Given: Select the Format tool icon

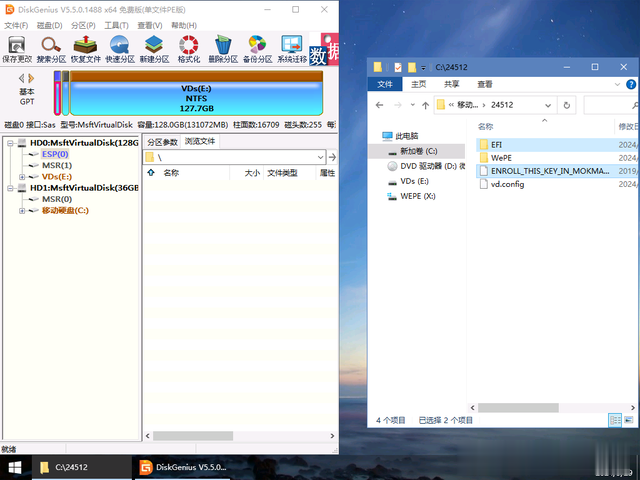Looking at the screenshot, I should [x=189, y=49].
